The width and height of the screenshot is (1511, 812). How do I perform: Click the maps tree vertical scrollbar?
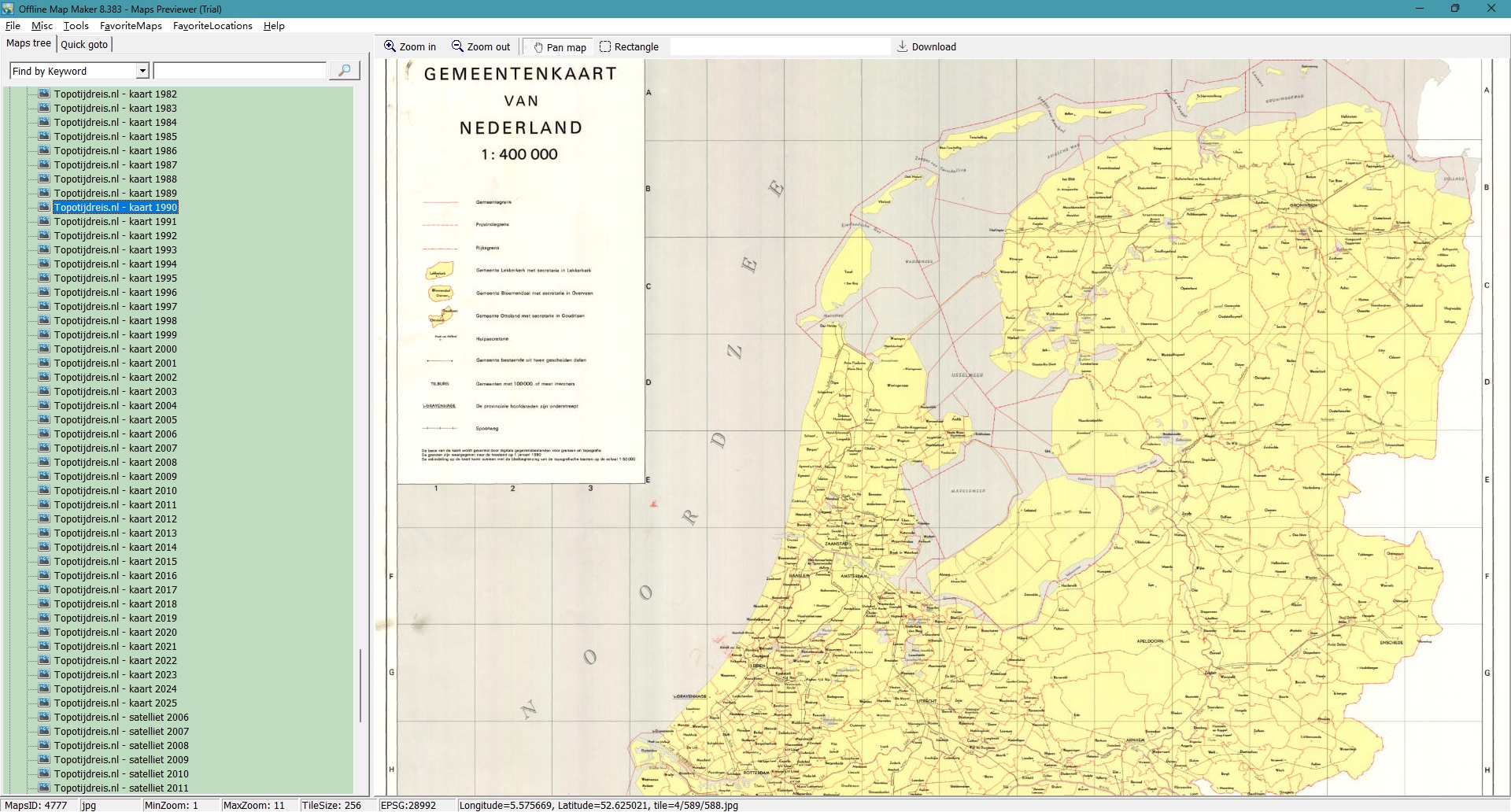tap(360, 685)
